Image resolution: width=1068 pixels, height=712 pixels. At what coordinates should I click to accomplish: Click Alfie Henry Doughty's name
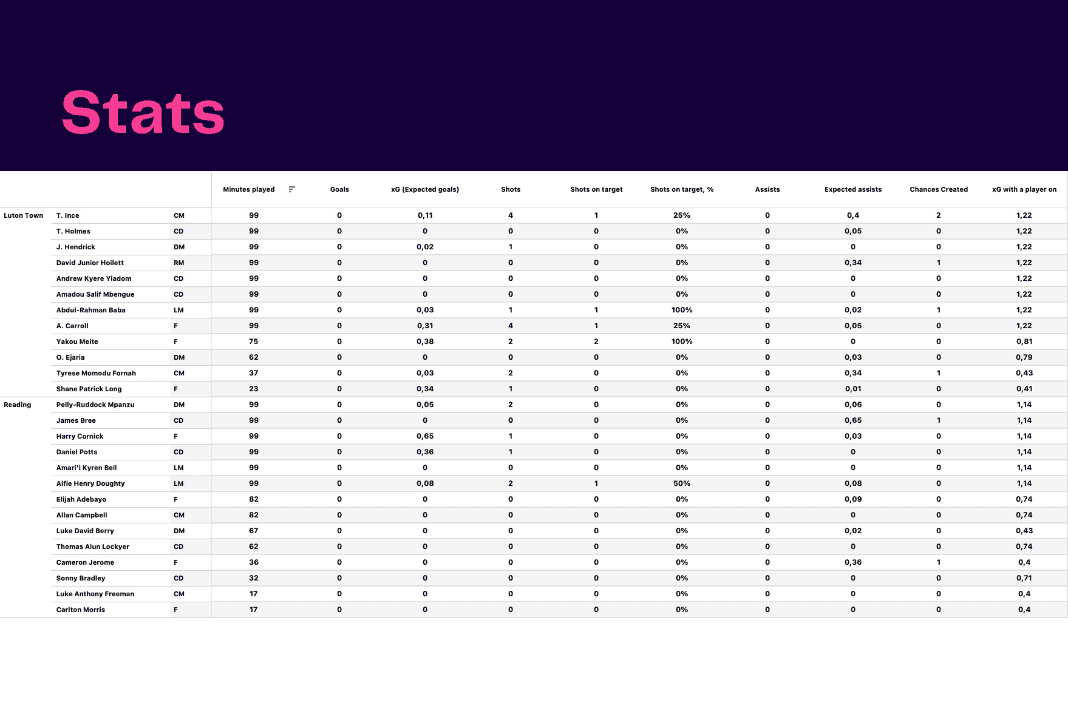point(91,484)
